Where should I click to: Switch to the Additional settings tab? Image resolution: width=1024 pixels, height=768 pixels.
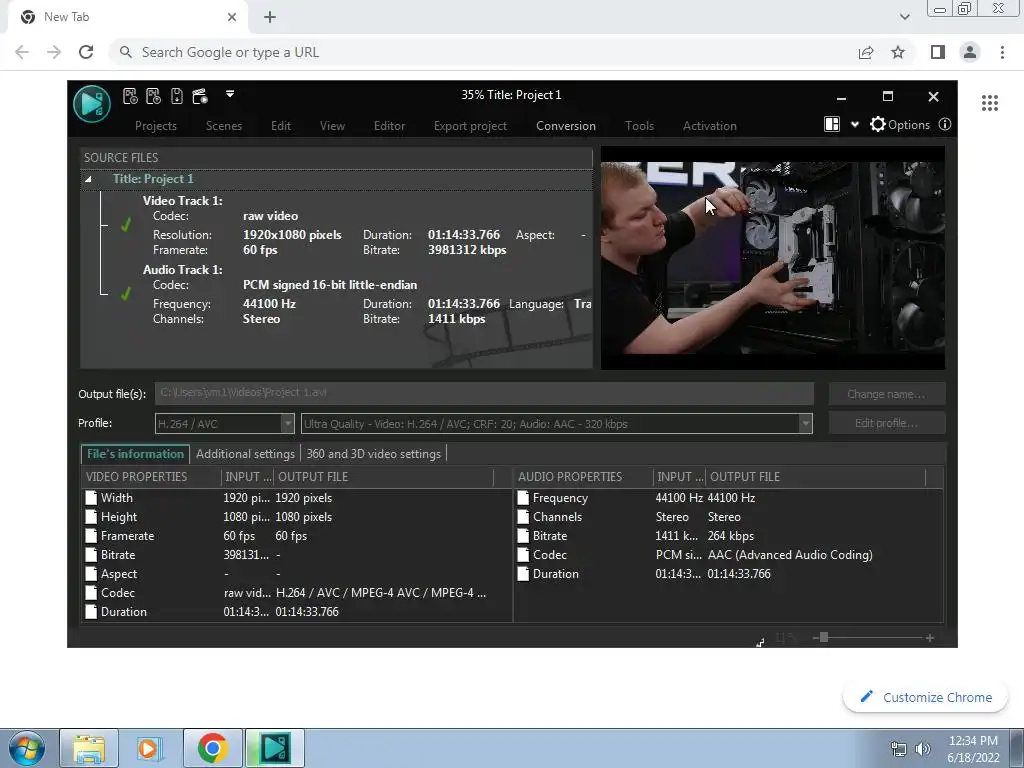tap(245, 453)
